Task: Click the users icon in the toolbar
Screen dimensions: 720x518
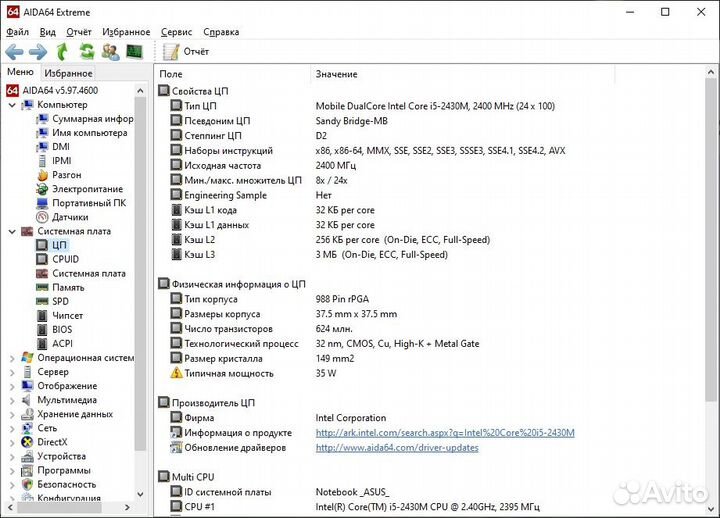Action: [x=110, y=51]
